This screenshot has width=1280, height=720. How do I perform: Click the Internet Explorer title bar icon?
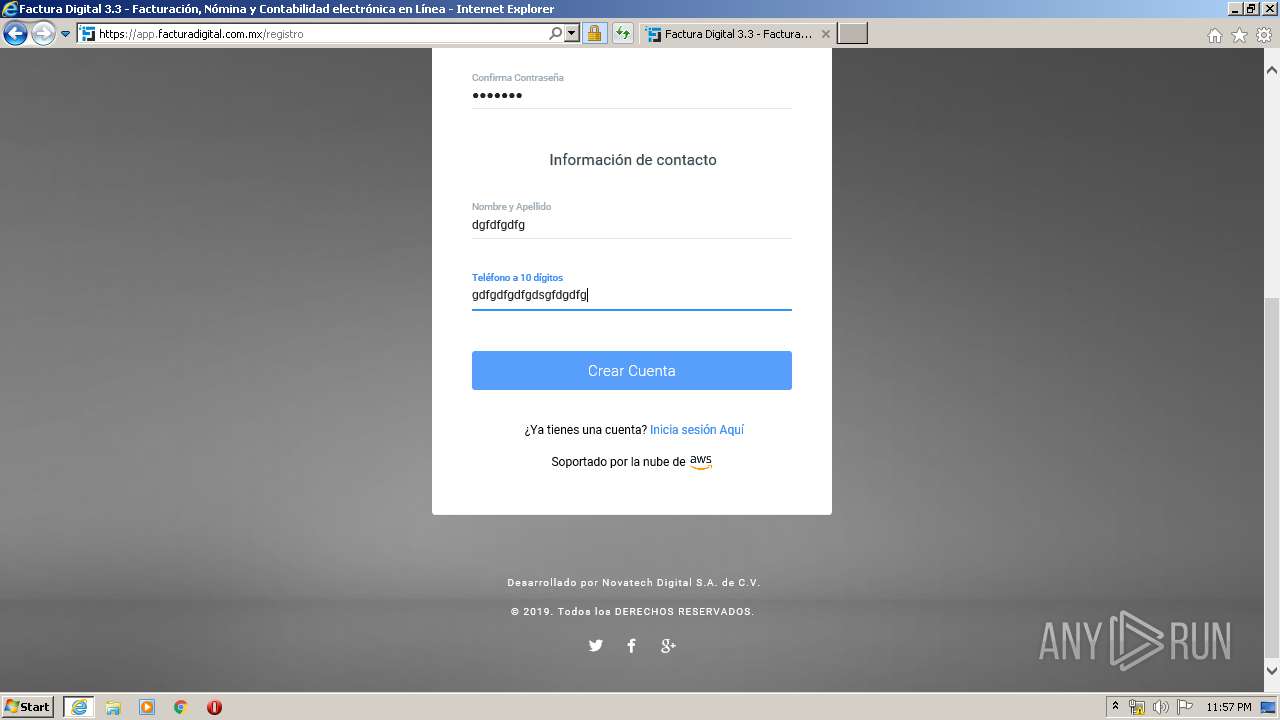(9, 9)
